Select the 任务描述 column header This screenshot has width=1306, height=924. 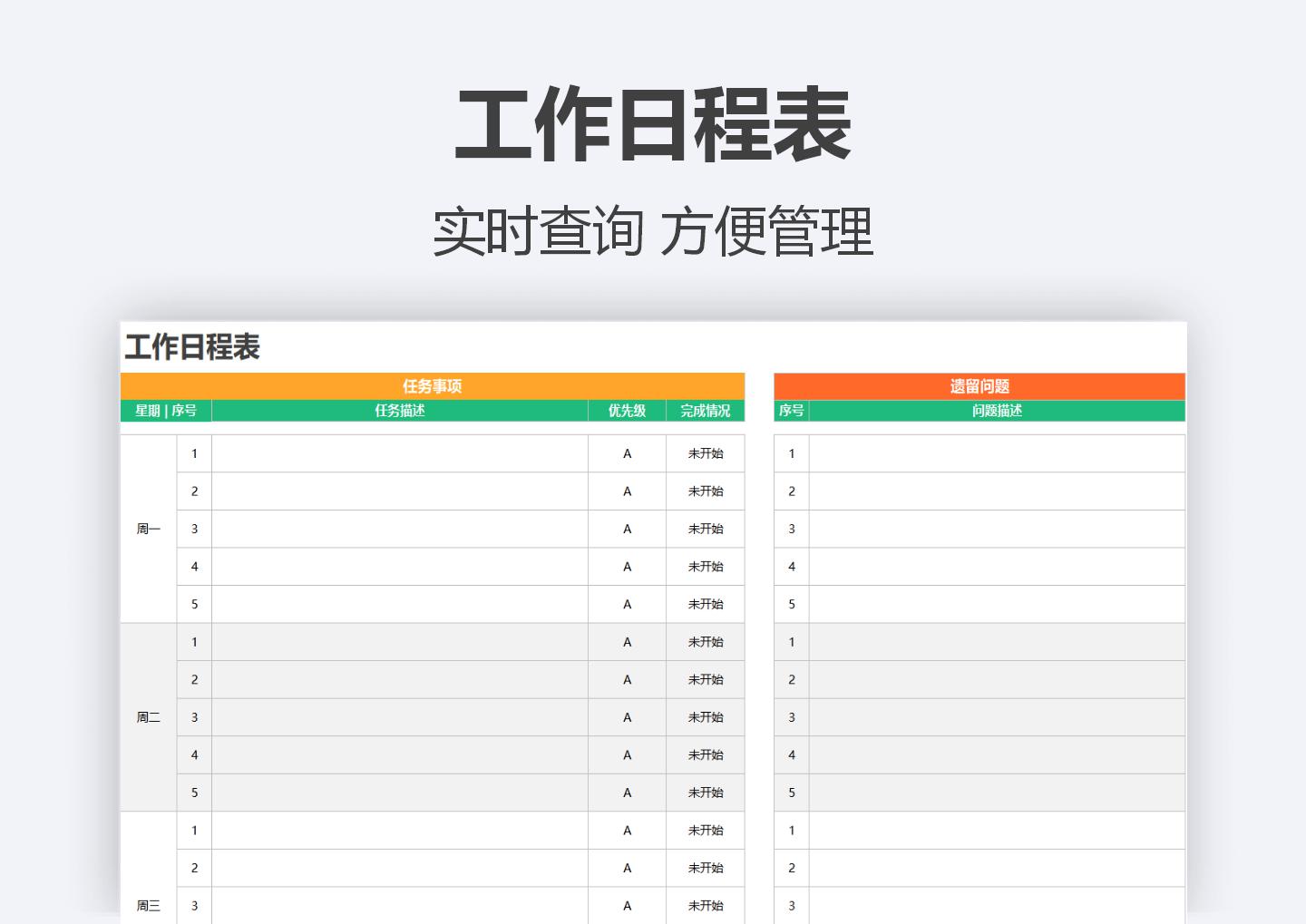[399, 411]
